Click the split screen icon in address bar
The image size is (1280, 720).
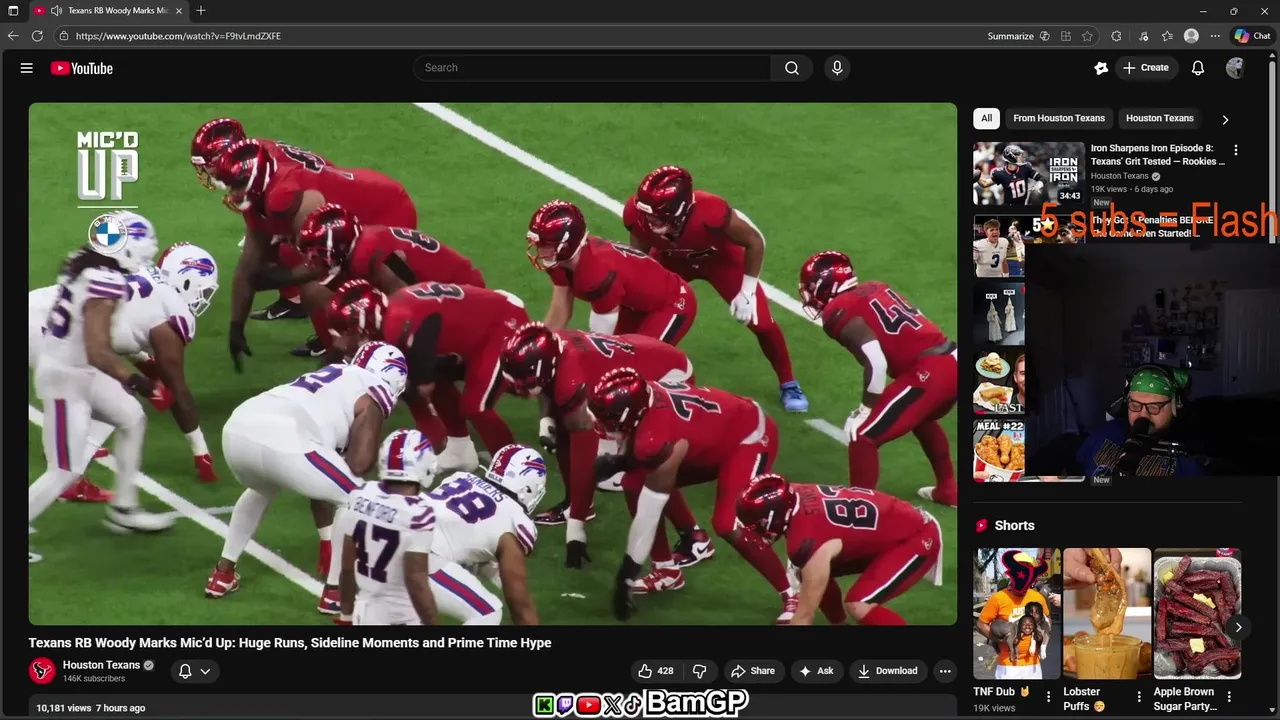1067,36
